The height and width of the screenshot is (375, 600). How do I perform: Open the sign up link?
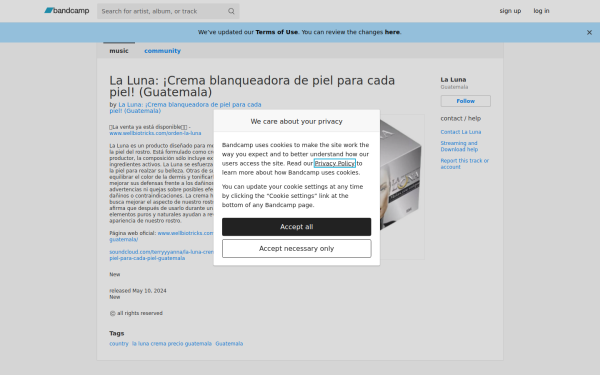[x=510, y=11]
